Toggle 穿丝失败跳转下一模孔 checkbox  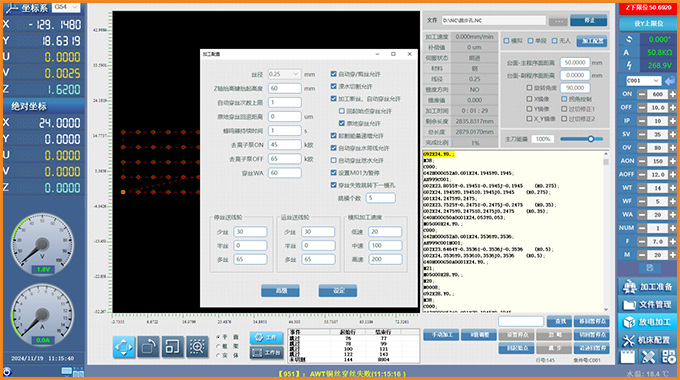coord(333,185)
